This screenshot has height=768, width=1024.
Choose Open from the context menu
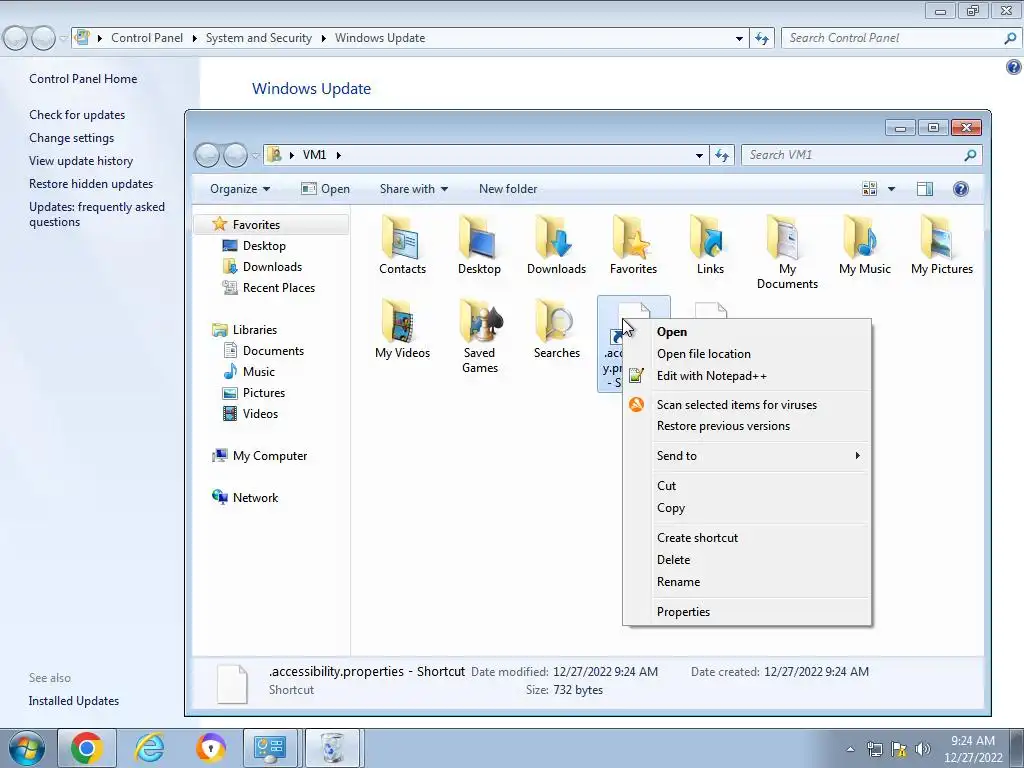pyautogui.click(x=747, y=332)
